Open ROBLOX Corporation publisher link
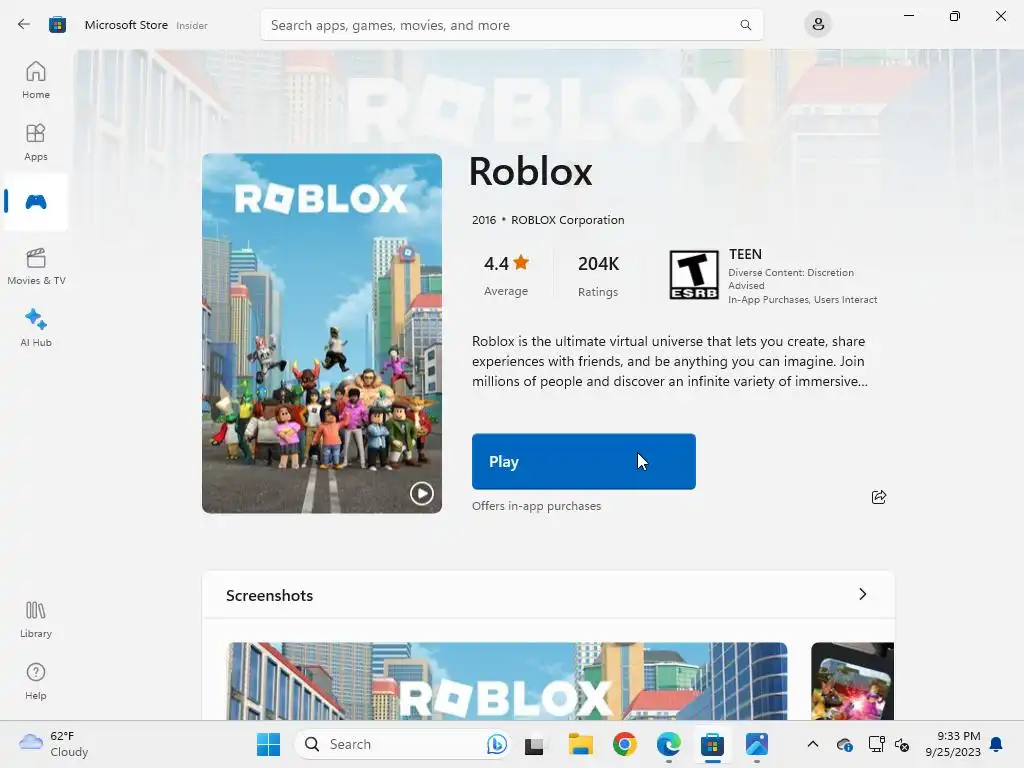 (x=568, y=220)
